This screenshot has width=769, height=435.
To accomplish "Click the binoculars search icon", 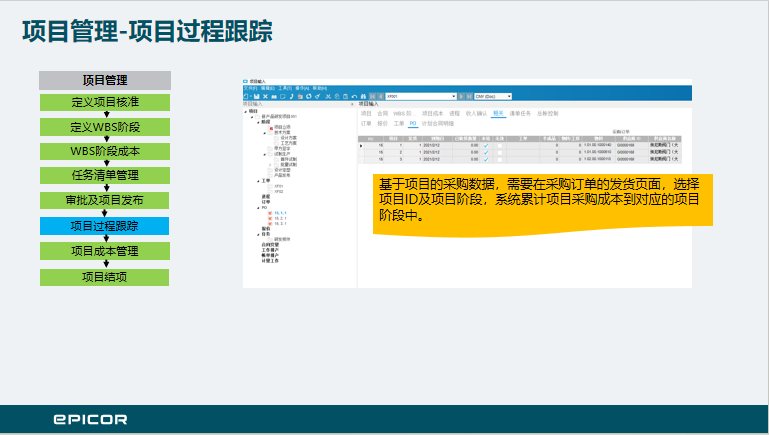I will 362,96.
